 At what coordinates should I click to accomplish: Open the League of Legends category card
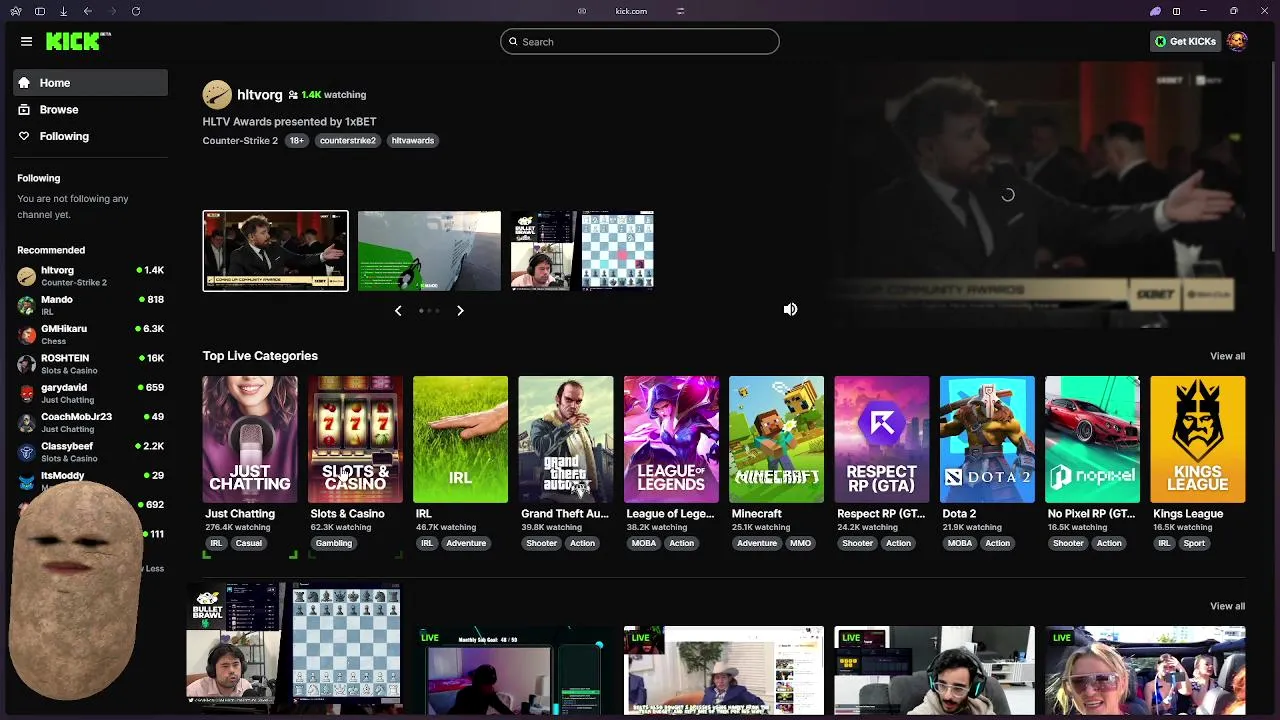[x=671, y=439]
